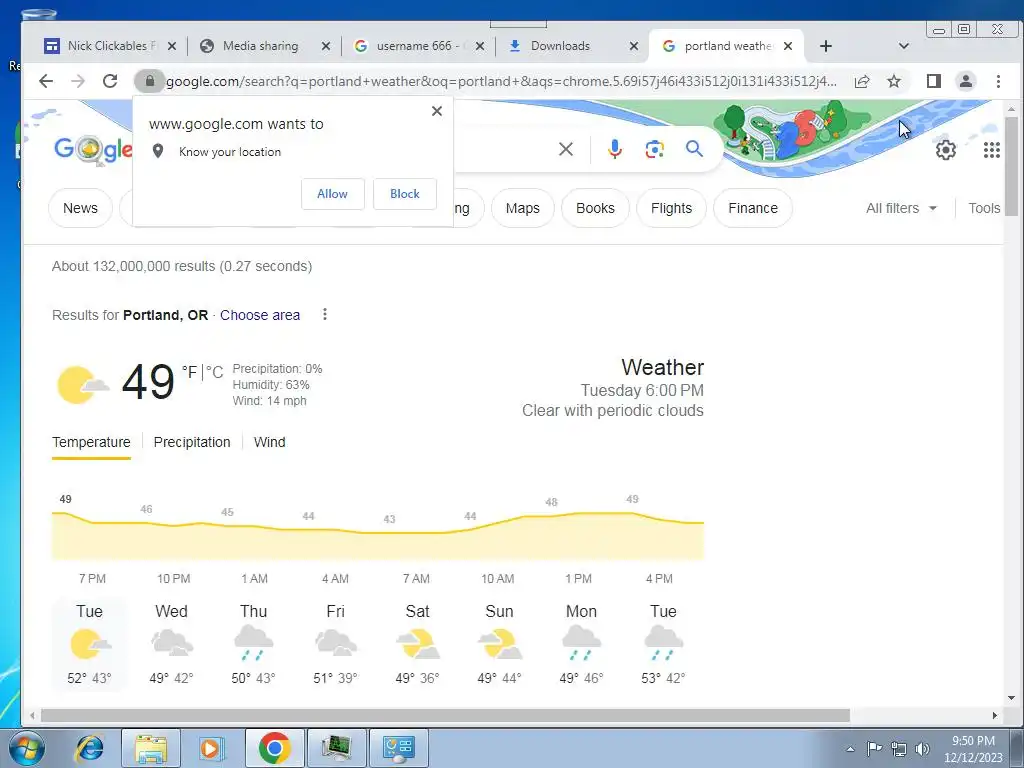
Task: Open site info via padlock icon
Action: (x=150, y=81)
